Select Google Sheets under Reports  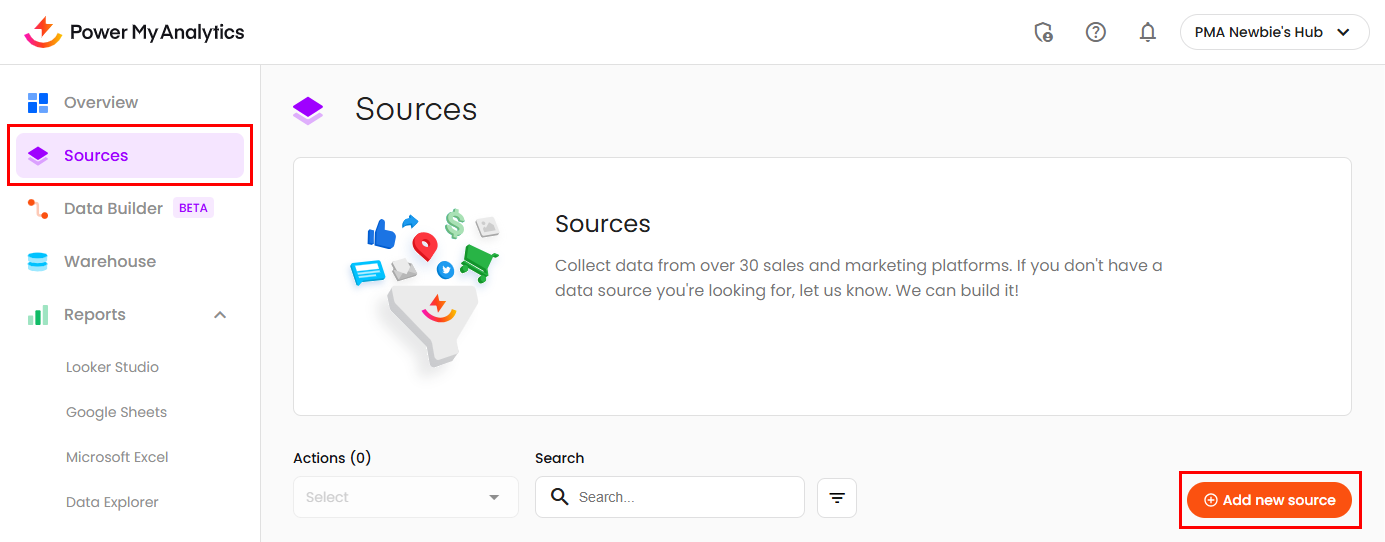coord(116,412)
